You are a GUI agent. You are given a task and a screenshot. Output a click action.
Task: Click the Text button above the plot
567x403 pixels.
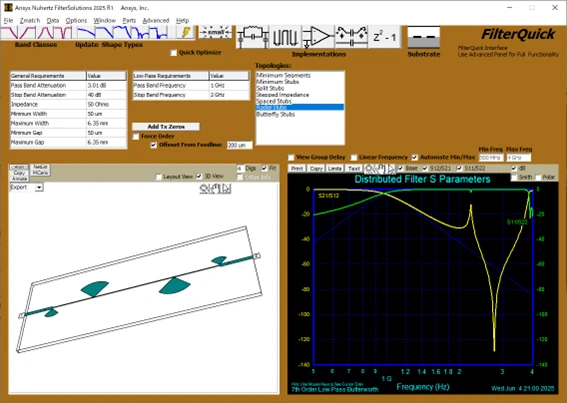click(x=354, y=169)
